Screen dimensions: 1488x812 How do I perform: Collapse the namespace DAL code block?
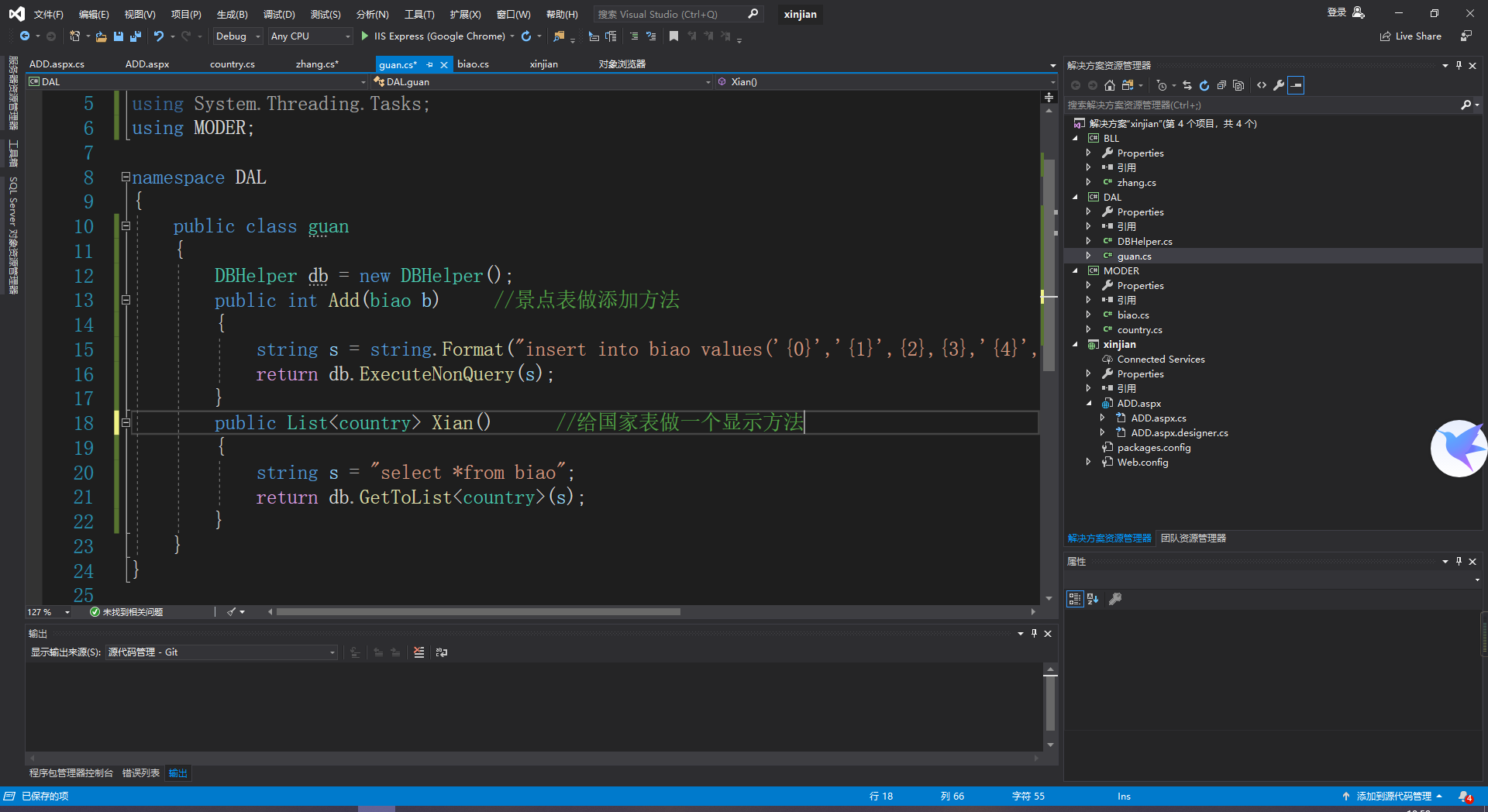(x=126, y=177)
